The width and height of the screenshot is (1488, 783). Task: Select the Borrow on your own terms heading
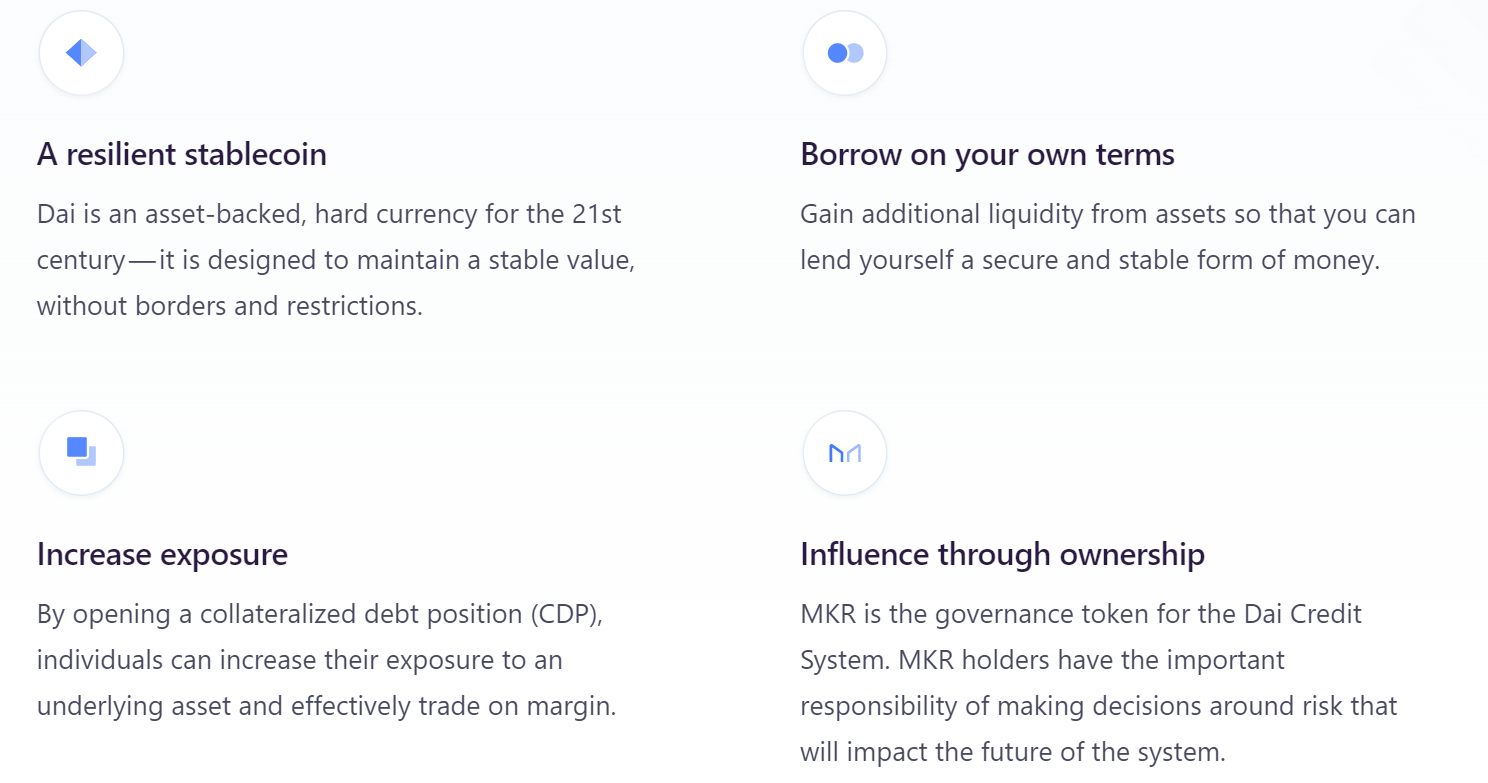(x=987, y=154)
